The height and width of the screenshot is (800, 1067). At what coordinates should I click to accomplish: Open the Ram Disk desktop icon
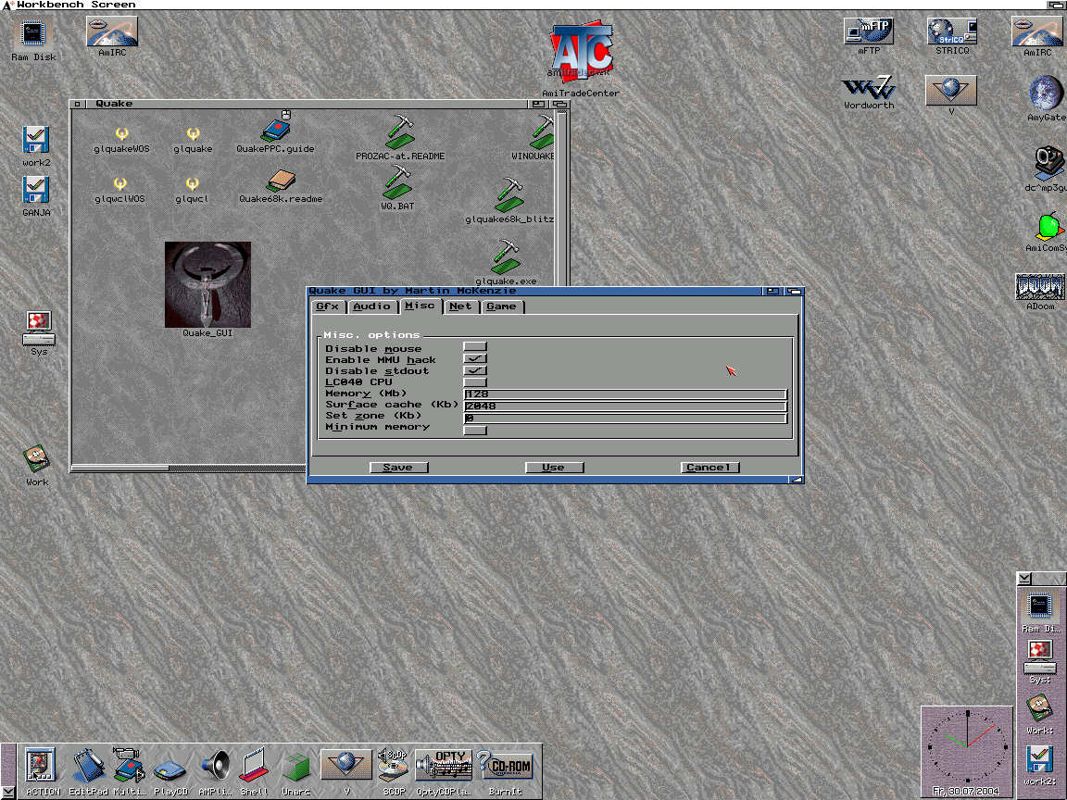pyautogui.click(x=33, y=36)
